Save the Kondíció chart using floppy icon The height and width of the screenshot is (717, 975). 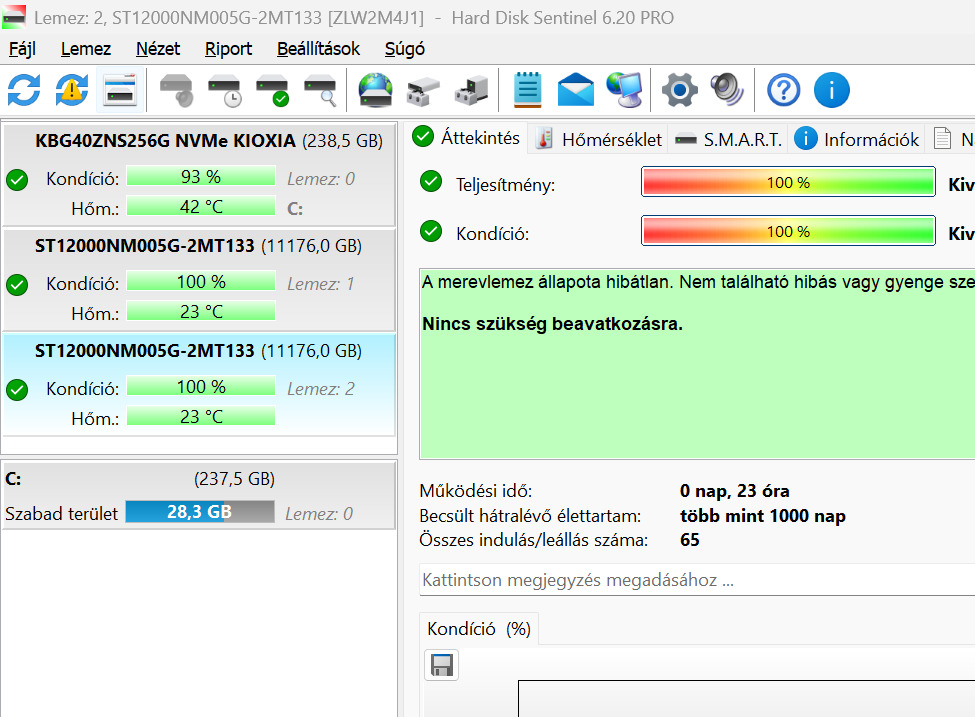pos(441,665)
